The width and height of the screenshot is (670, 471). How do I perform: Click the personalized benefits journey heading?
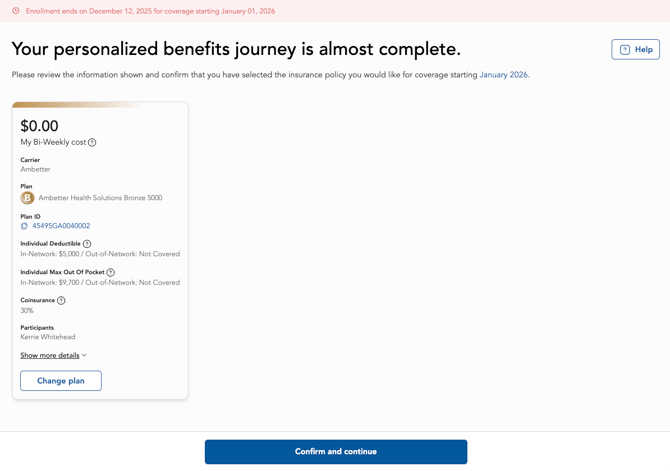coord(236,49)
